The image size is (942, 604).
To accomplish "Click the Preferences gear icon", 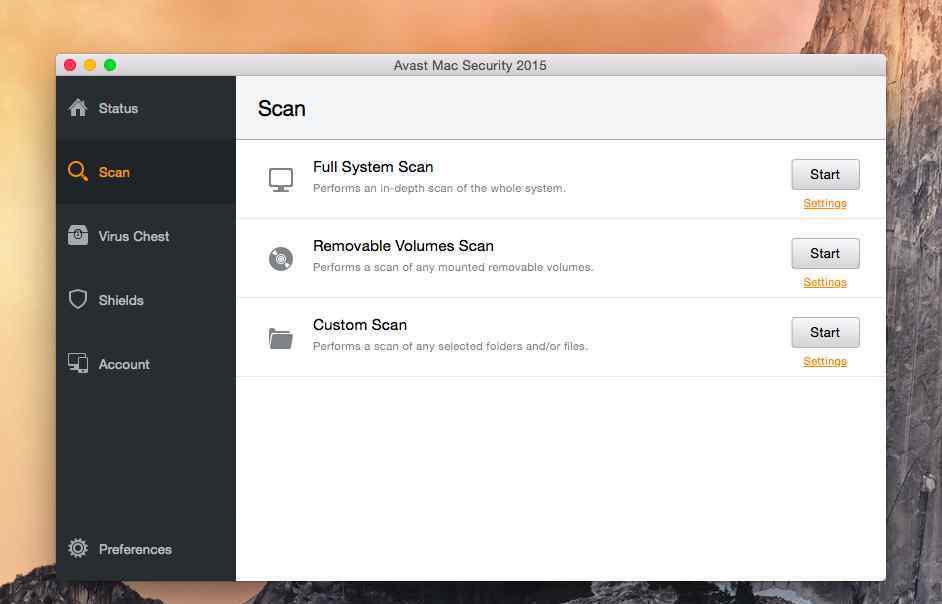I will point(77,548).
